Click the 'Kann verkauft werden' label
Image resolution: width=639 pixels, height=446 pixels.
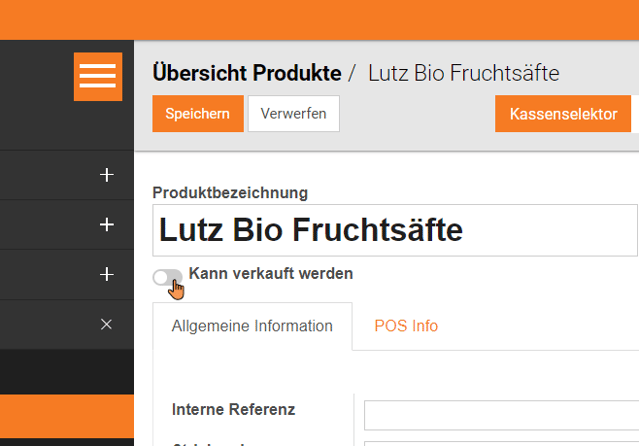270,273
